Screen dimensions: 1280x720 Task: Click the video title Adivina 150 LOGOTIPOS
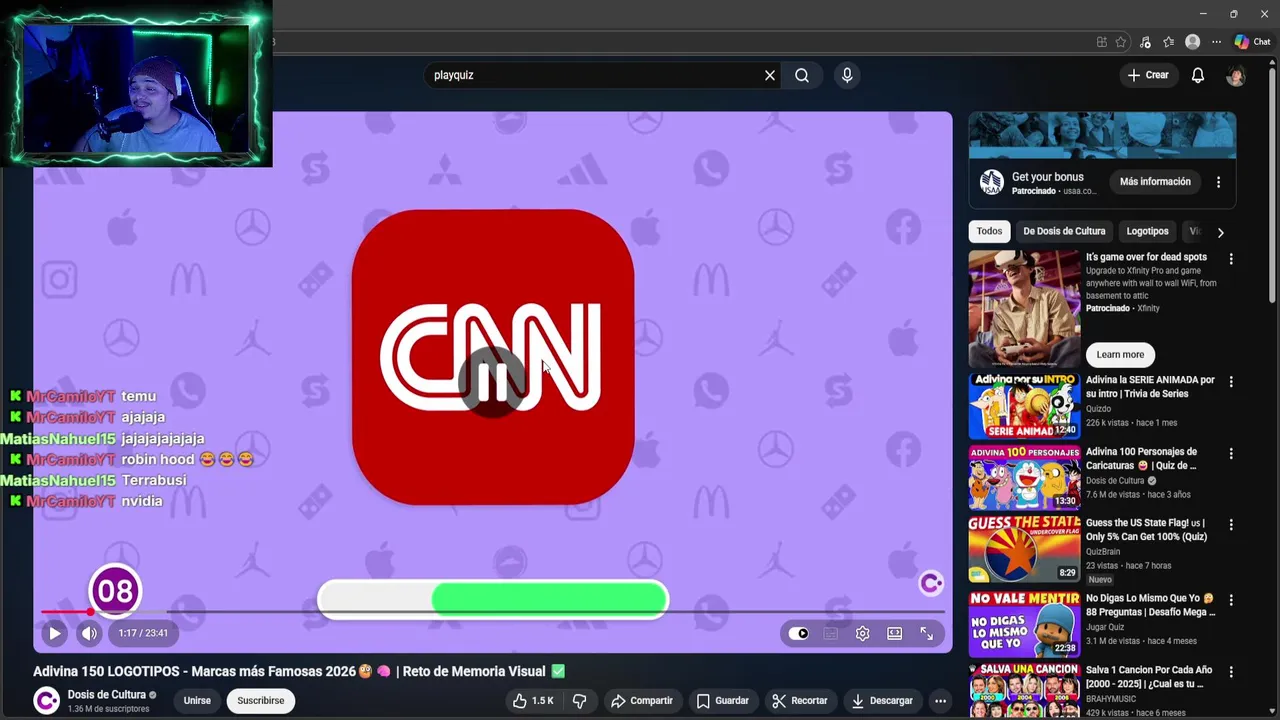pos(299,671)
